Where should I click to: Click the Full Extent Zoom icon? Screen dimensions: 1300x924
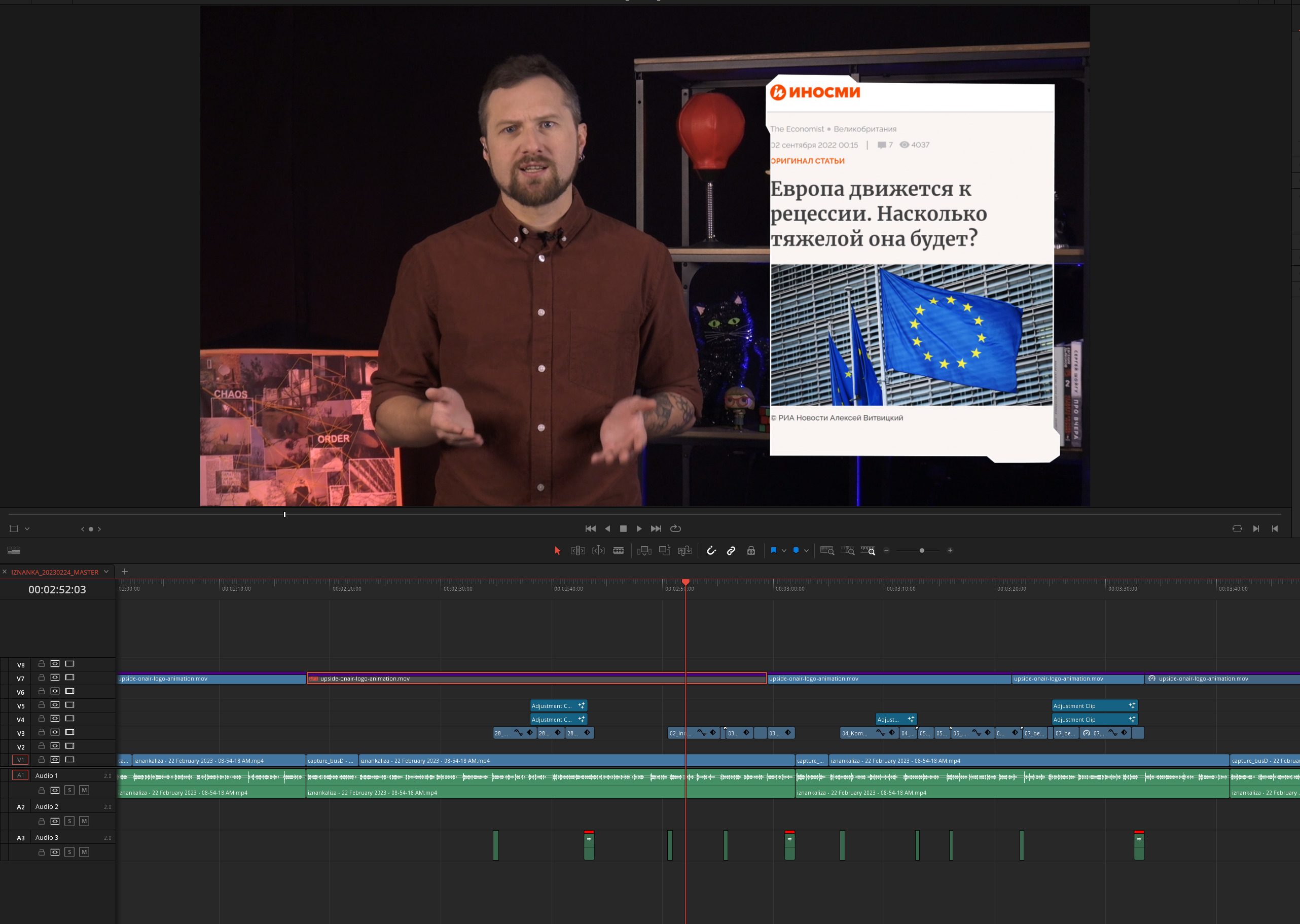point(827,550)
